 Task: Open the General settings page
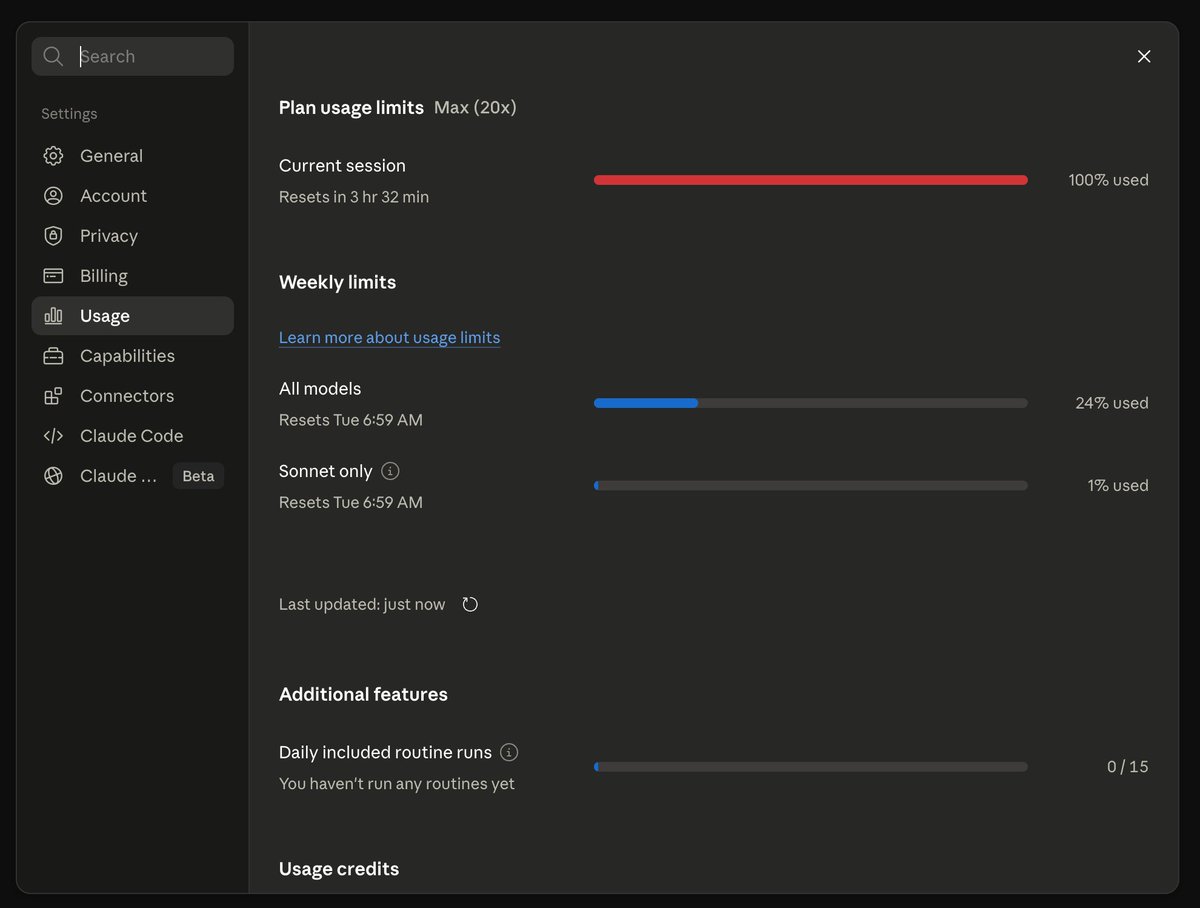coord(133,156)
